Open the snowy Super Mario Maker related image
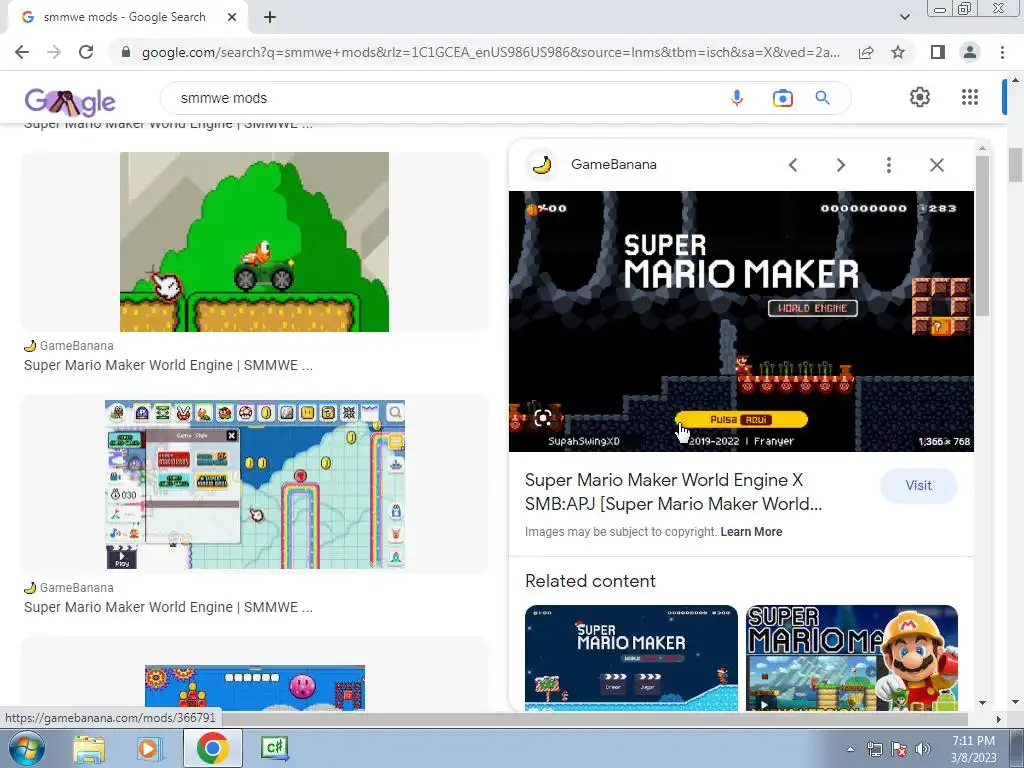 [x=631, y=657]
